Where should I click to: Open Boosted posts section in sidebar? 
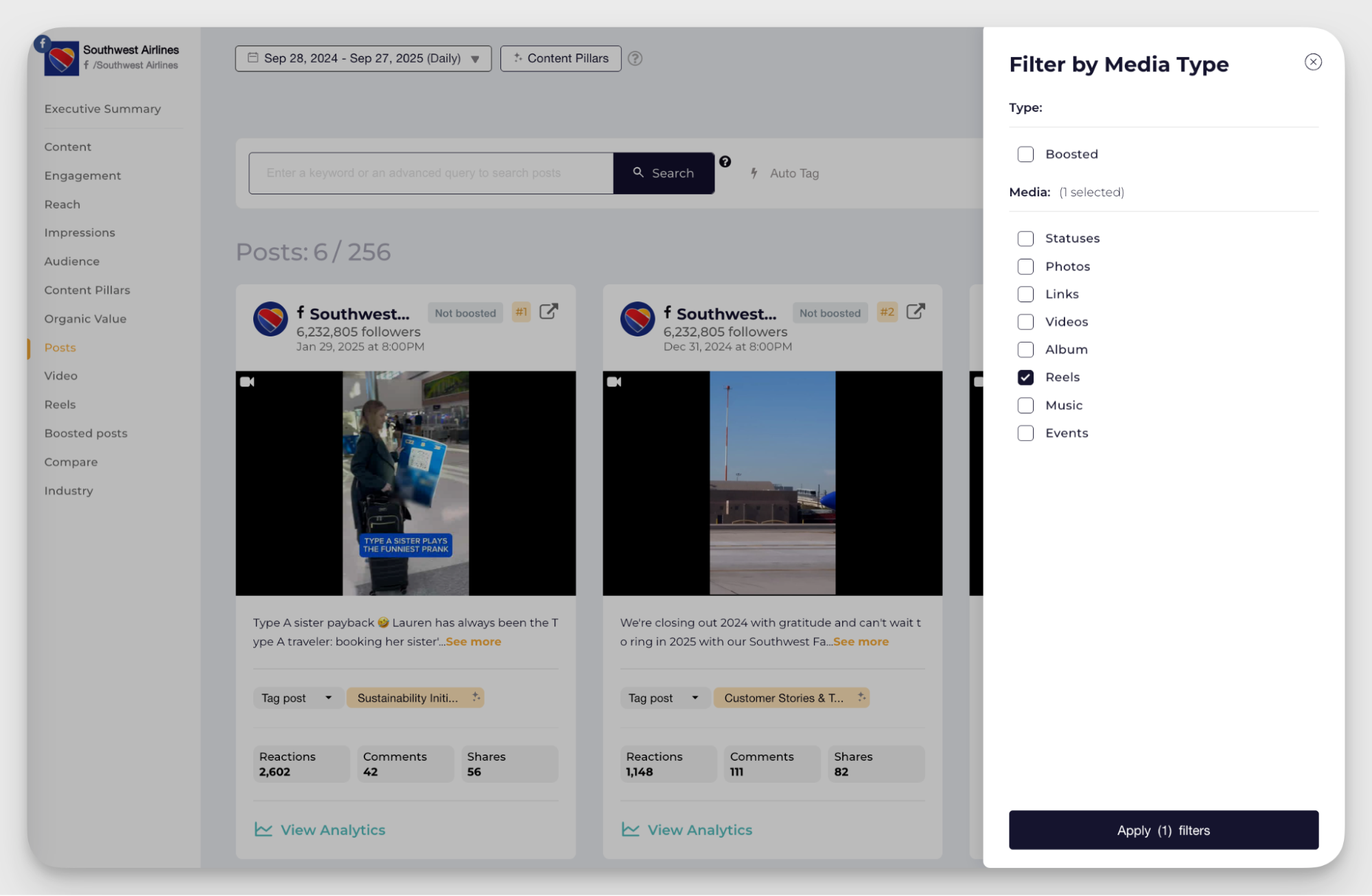coord(86,433)
